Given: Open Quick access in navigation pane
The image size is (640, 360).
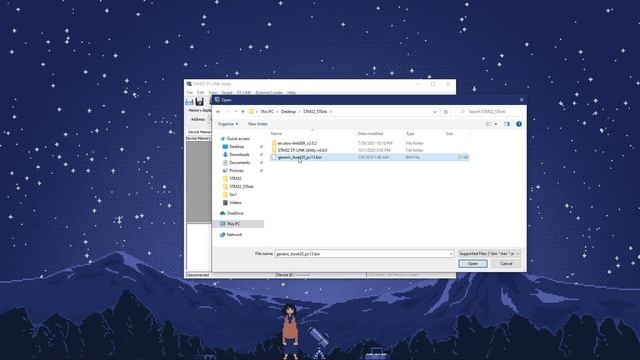Looking at the screenshot, I should click(238, 139).
